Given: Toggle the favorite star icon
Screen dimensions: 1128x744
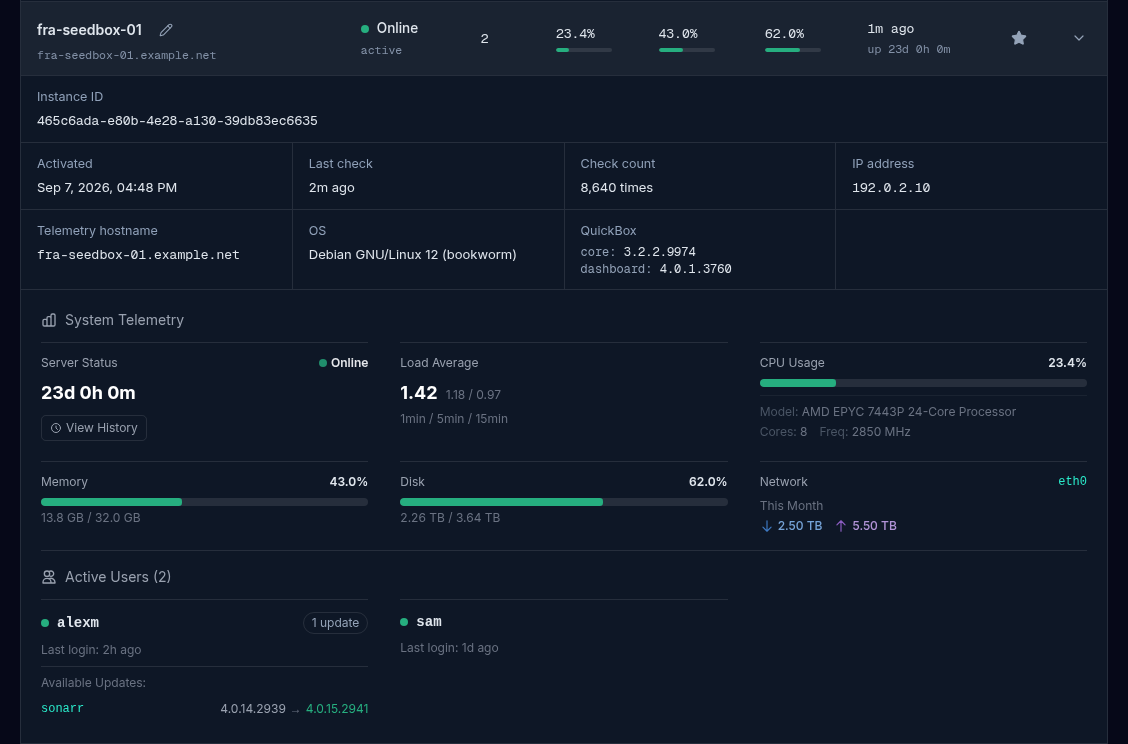Looking at the screenshot, I should (1019, 38).
